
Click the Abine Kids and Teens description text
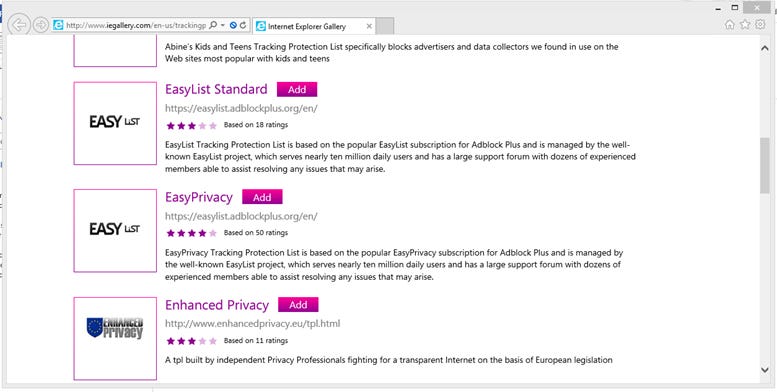[391, 53]
